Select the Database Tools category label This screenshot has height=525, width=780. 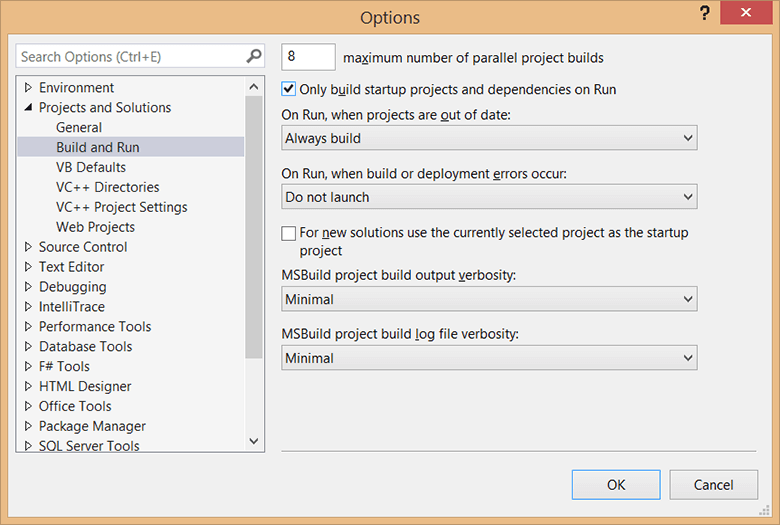(85, 346)
